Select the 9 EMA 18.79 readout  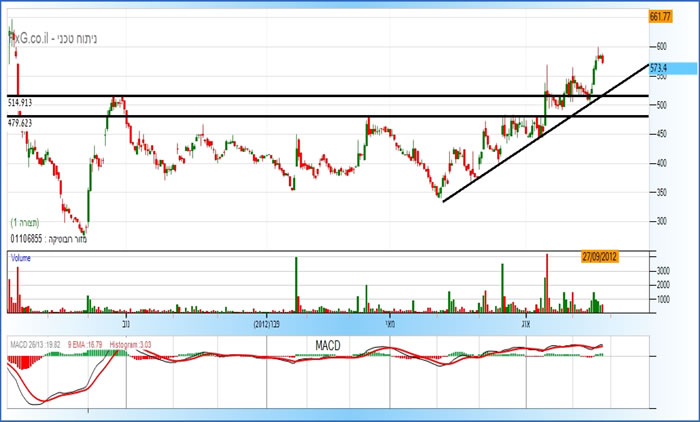pos(88,343)
